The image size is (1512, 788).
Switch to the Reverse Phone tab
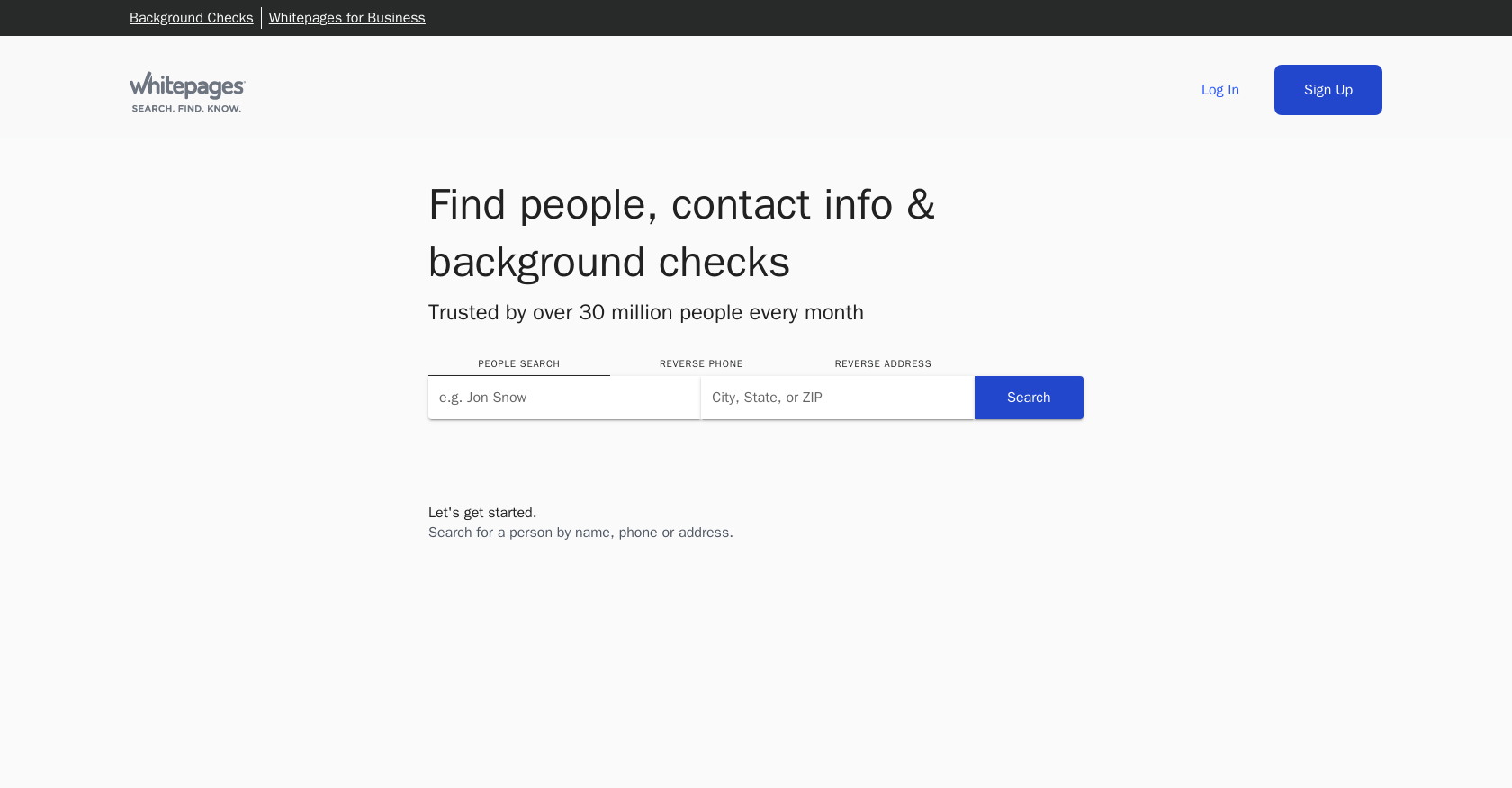tap(701, 363)
